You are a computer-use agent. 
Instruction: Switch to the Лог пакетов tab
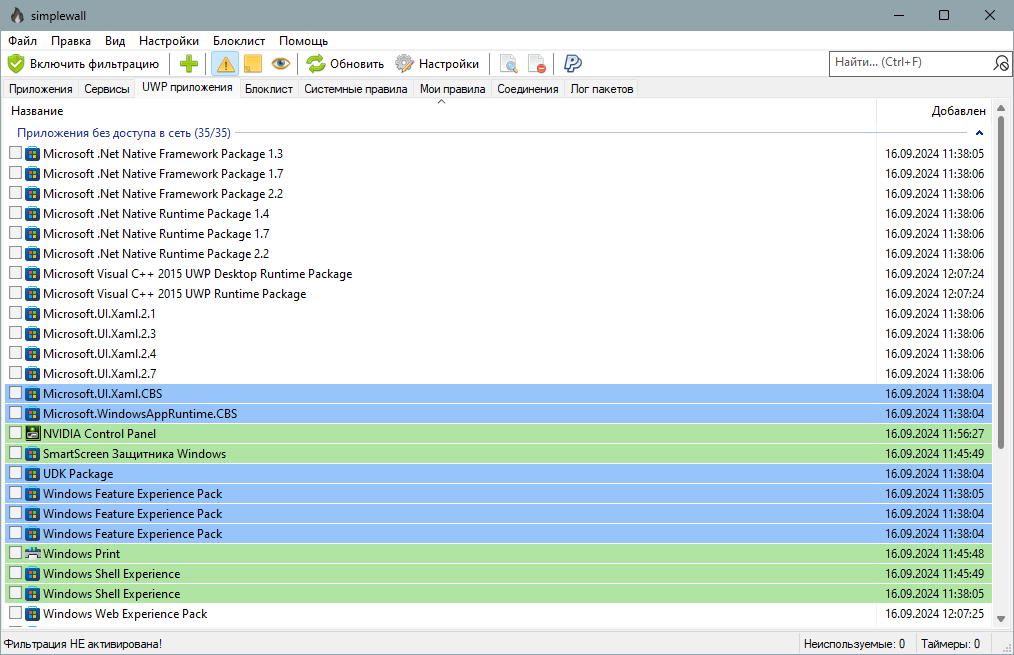pos(601,89)
